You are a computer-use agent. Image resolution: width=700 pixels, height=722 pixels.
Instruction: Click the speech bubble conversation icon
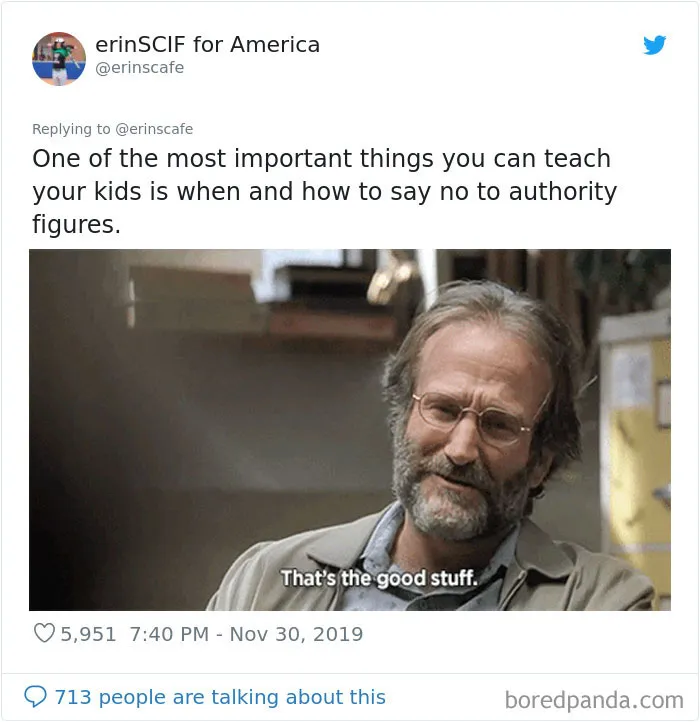[35, 697]
